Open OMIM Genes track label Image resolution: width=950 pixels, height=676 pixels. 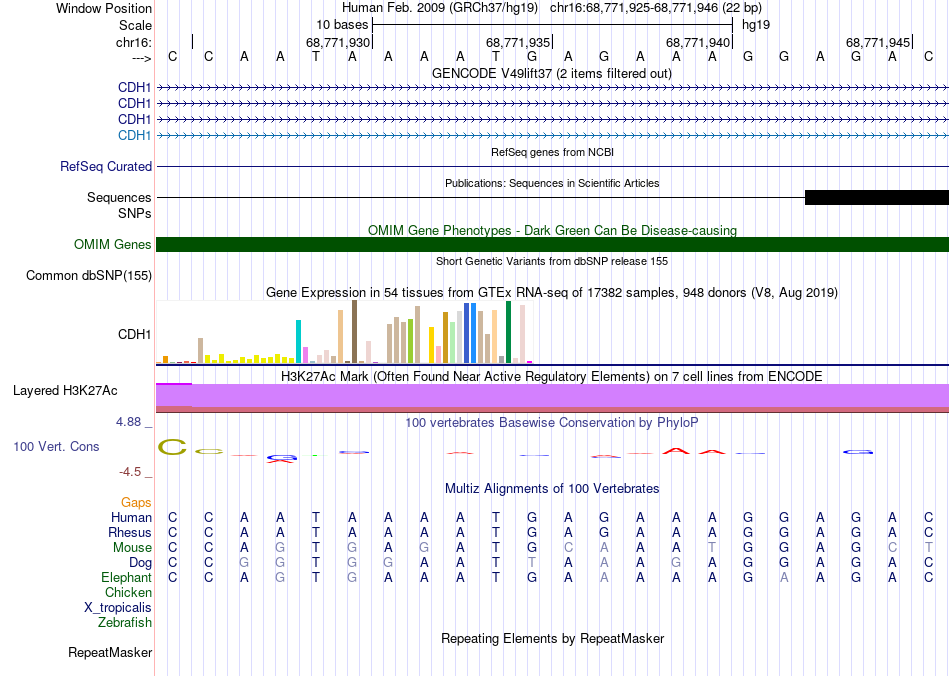click(112, 245)
